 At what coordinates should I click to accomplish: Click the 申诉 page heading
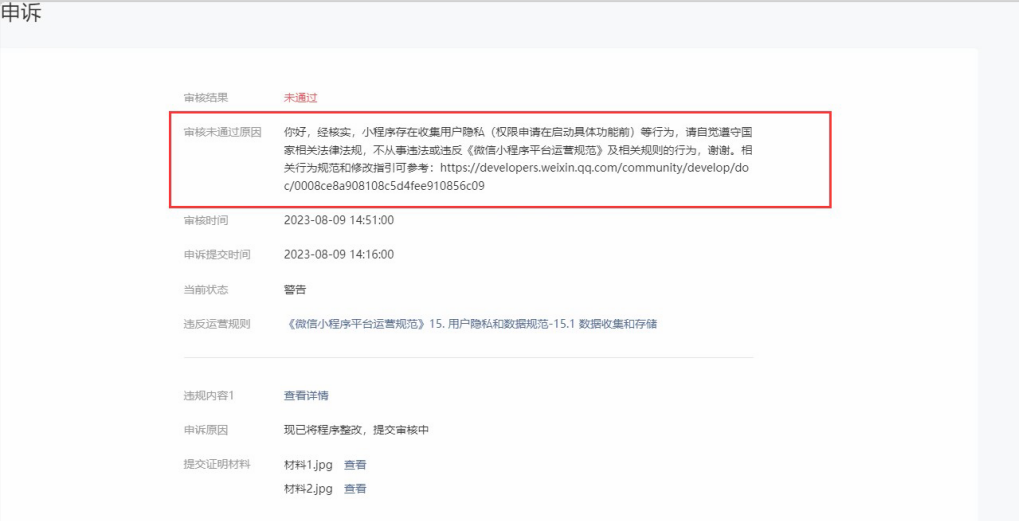point(21,15)
